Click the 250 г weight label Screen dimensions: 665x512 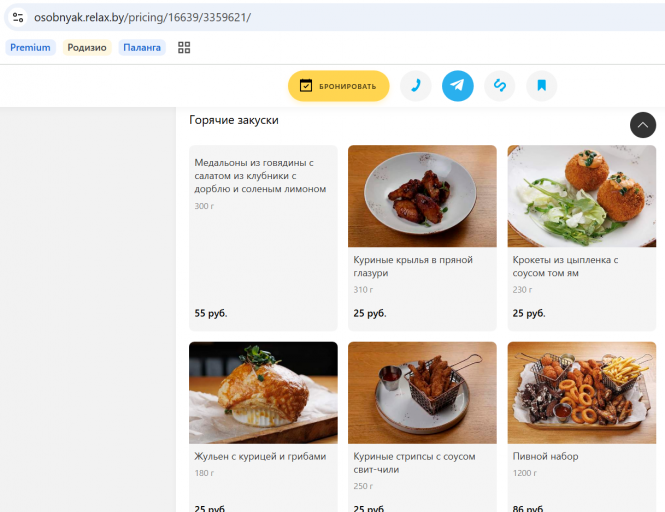[x=363, y=486]
